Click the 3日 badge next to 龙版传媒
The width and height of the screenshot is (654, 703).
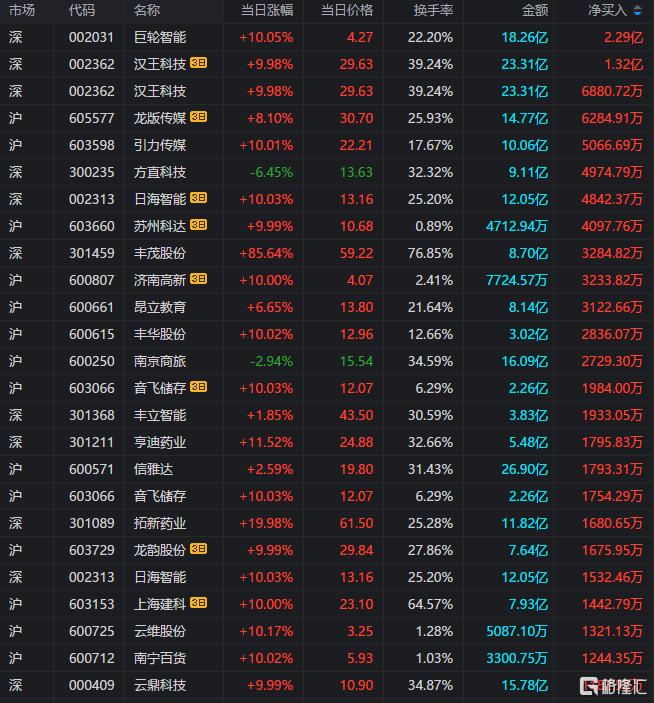coord(199,117)
